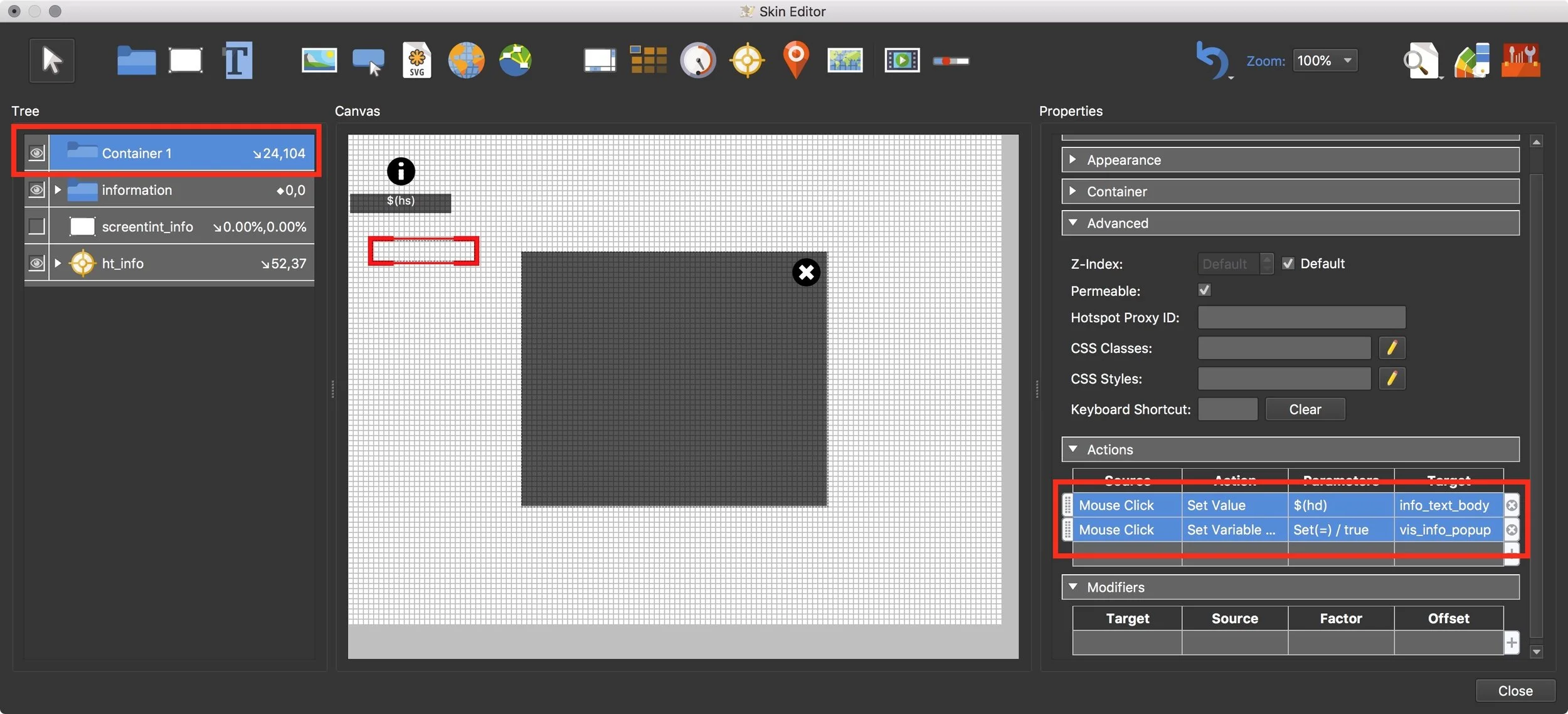Viewport: 1568px width, 714px height.
Task: Add the green-arrow globe element
Action: [x=515, y=61]
